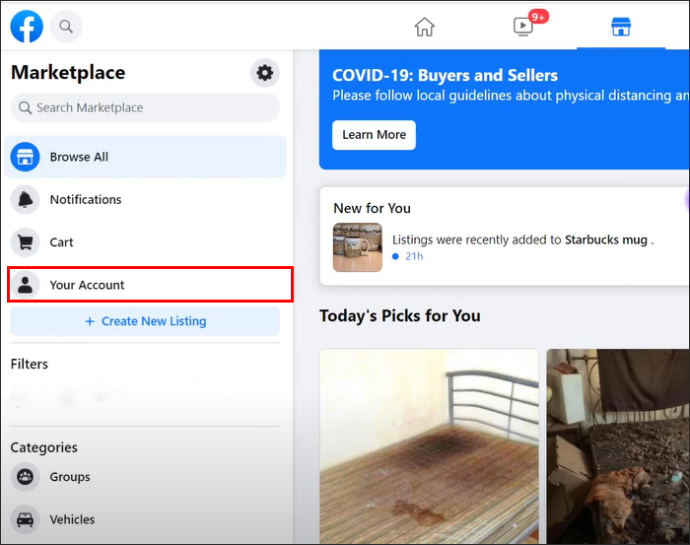
Task: Click the Vehicles car icon
Action: [25, 519]
